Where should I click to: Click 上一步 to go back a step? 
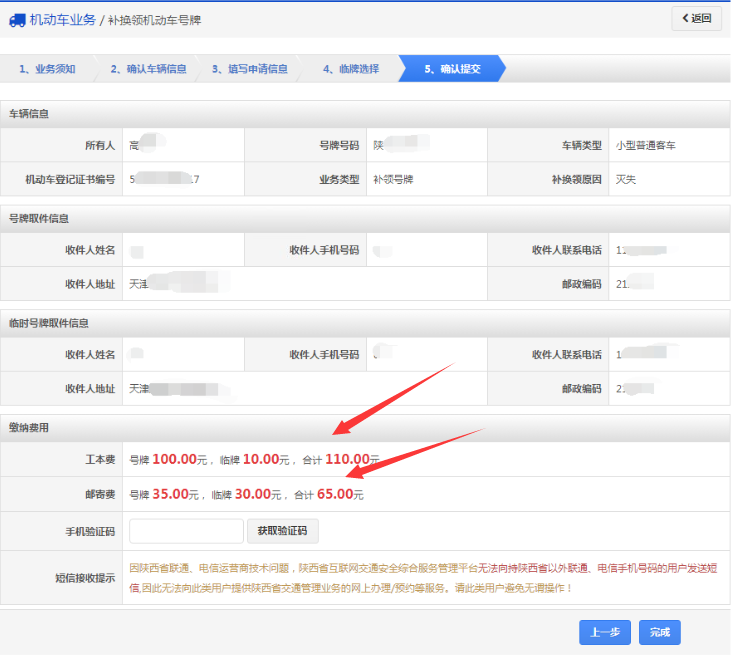(x=604, y=632)
